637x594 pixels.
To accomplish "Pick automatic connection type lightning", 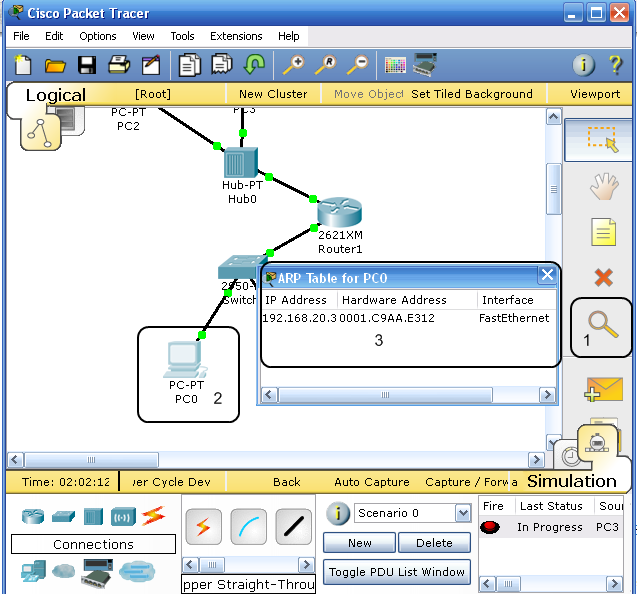I will 204,527.
